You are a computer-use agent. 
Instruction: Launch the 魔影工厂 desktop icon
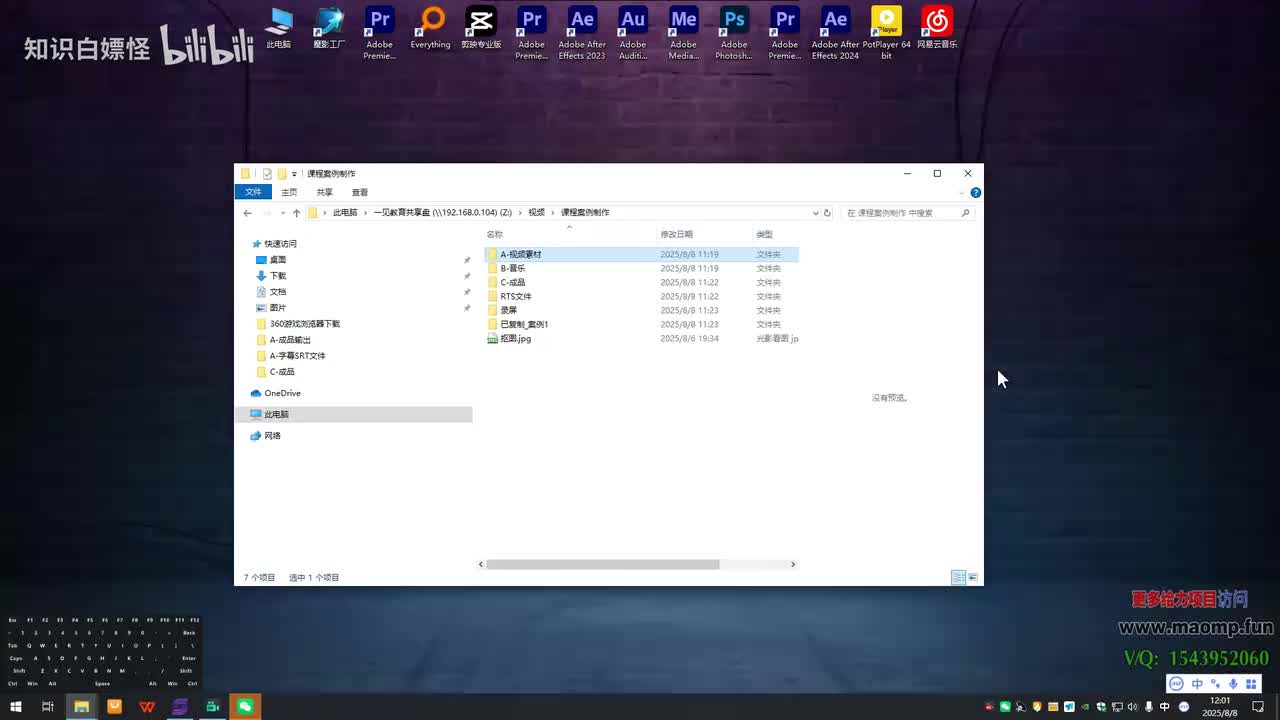329,28
